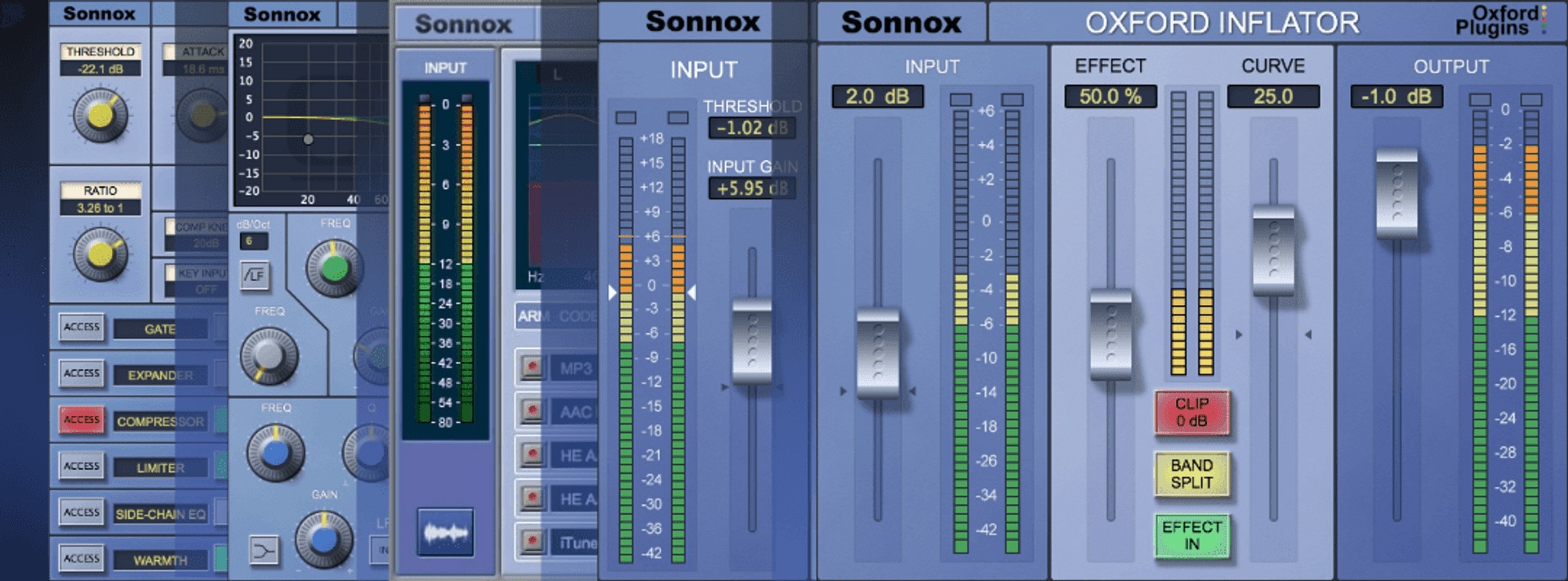Click the blue GAIN knob
This screenshot has width=1568, height=581.
324,539
